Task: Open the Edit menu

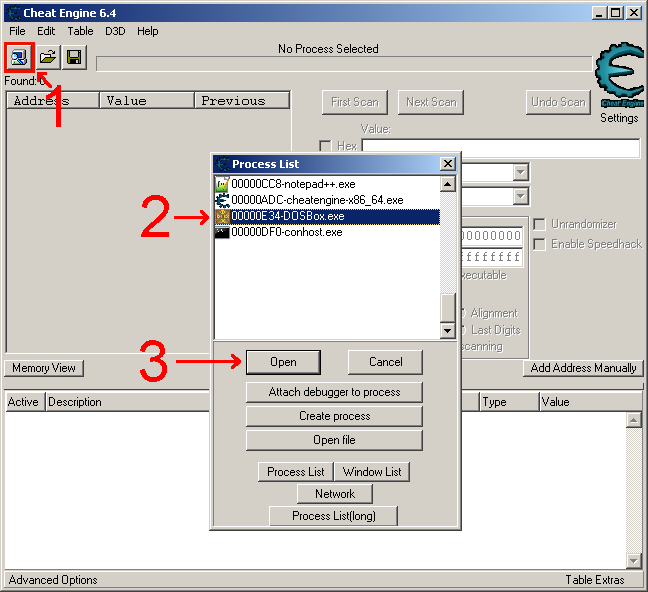Action: (x=46, y=31)
